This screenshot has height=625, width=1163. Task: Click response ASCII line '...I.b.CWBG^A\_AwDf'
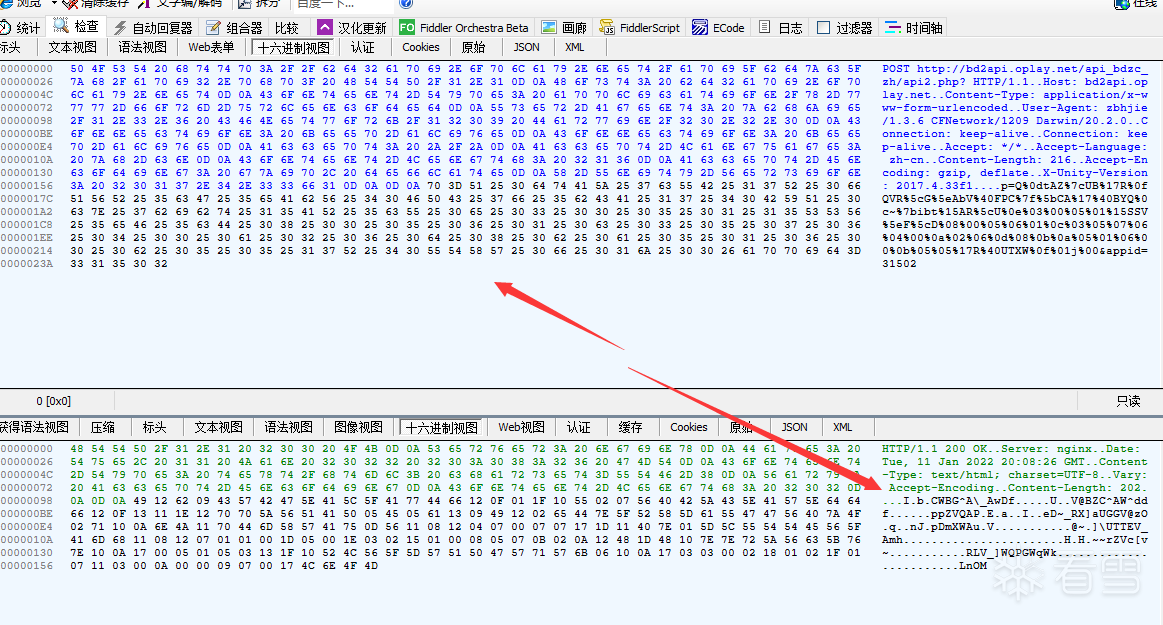coord(1015,500)
